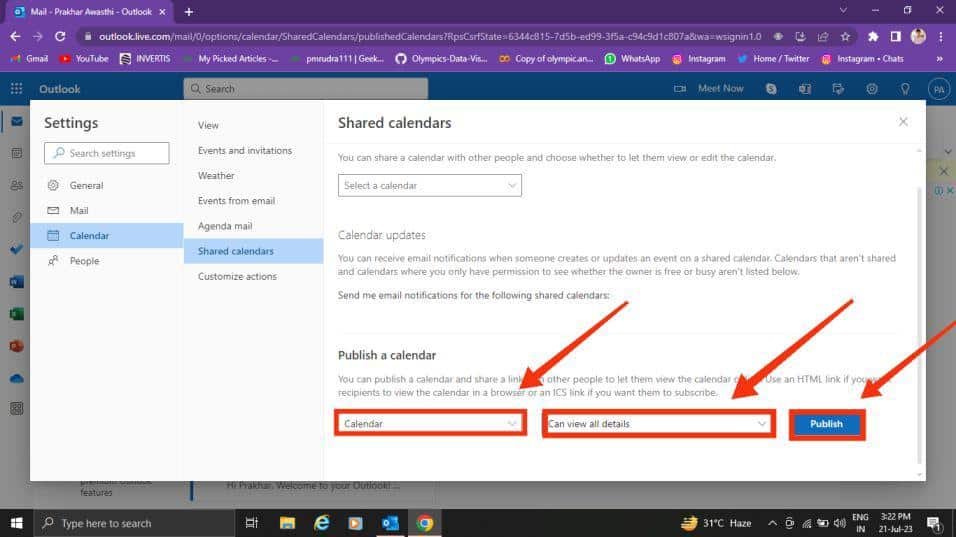Close the Settings dialog
The width and height of the screenshot is (956, 537).
click(x=903, y=122)
